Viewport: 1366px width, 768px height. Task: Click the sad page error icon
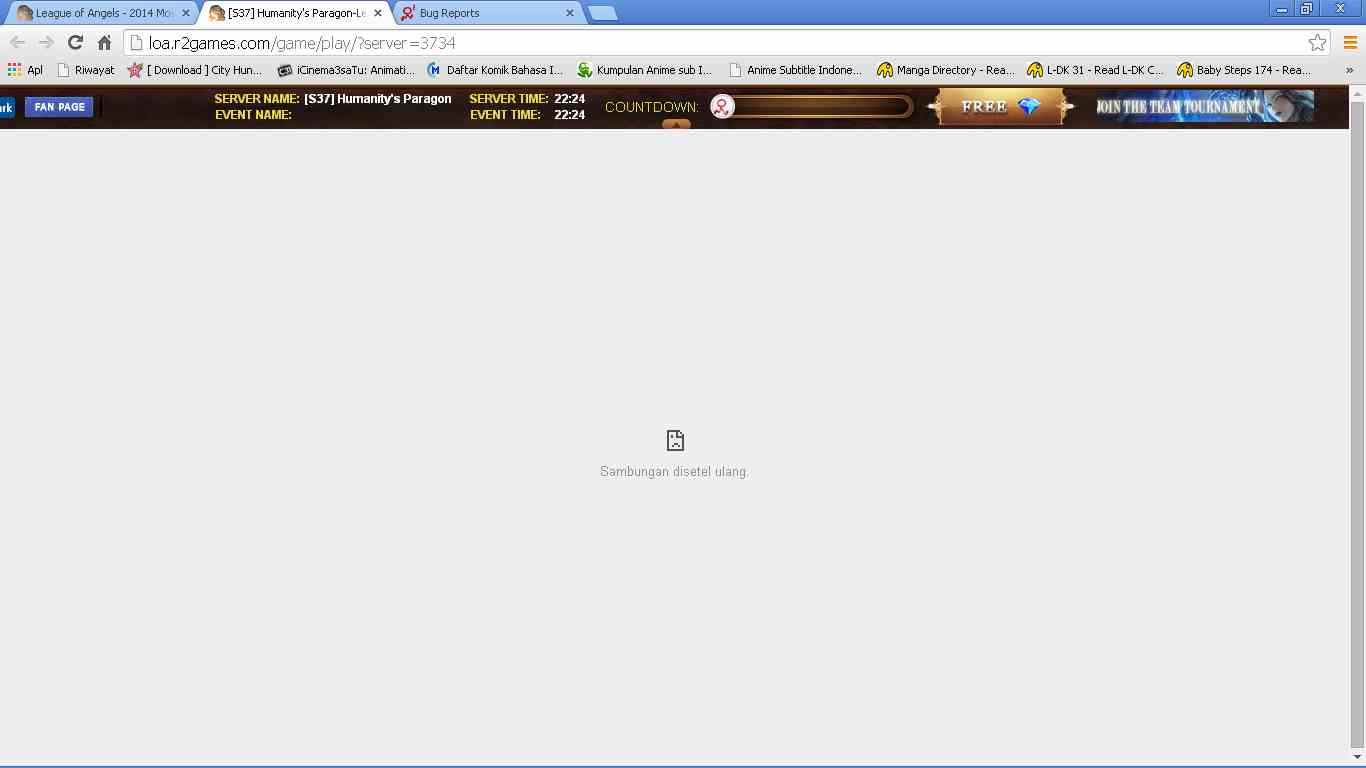coord(675,440)
